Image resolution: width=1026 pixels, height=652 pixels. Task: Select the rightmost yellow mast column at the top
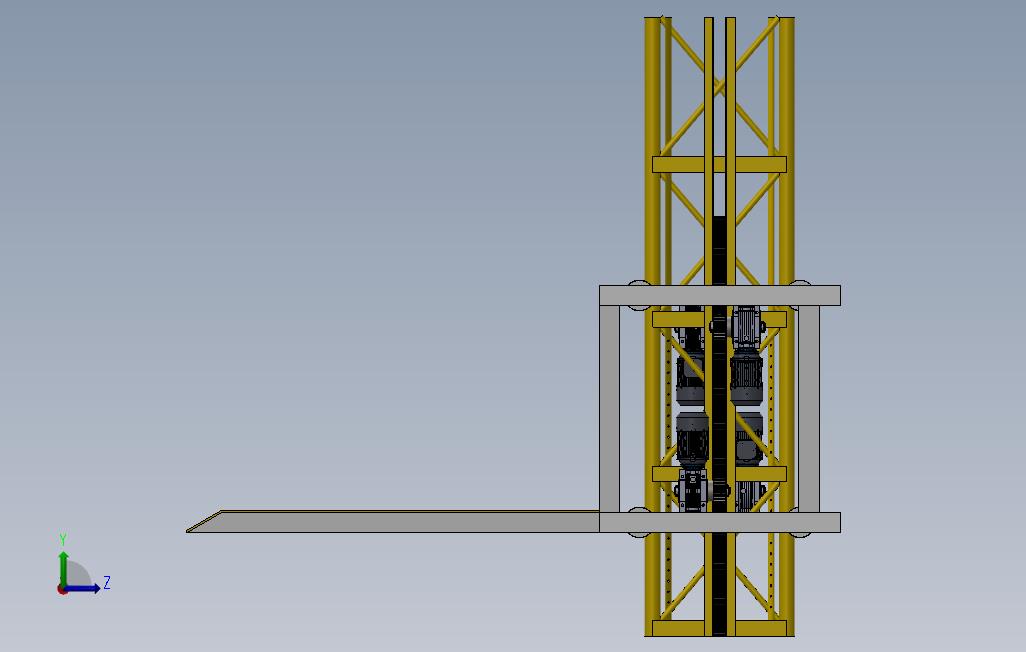(x=787, y=151)
